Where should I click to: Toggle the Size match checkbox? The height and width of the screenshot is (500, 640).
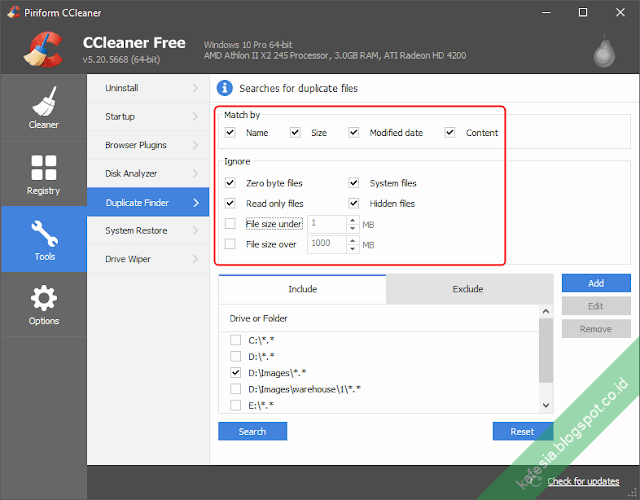pyautogui.click(x=295, y=132)
